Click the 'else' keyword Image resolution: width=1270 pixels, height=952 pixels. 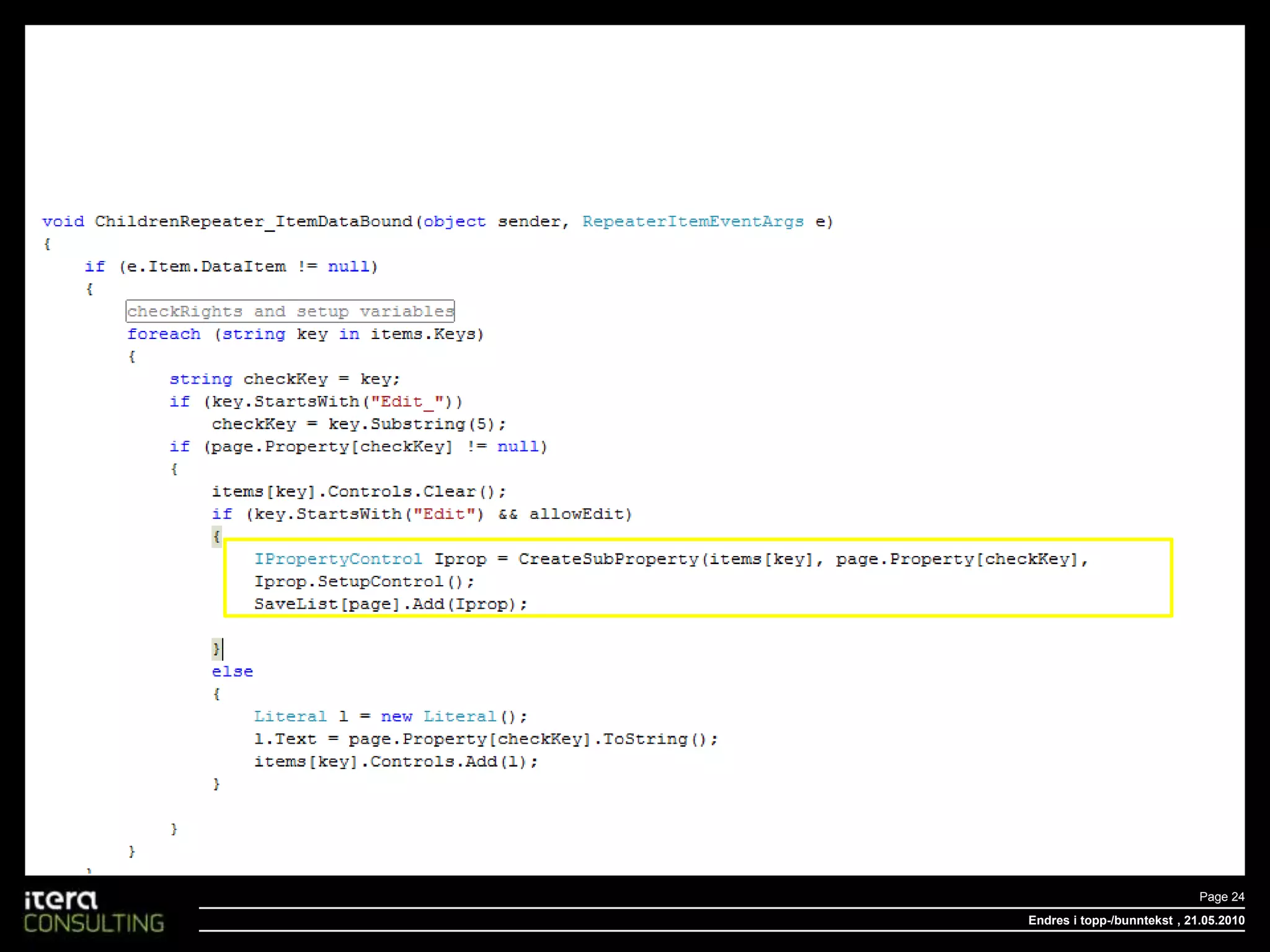(x=232, y=671)
